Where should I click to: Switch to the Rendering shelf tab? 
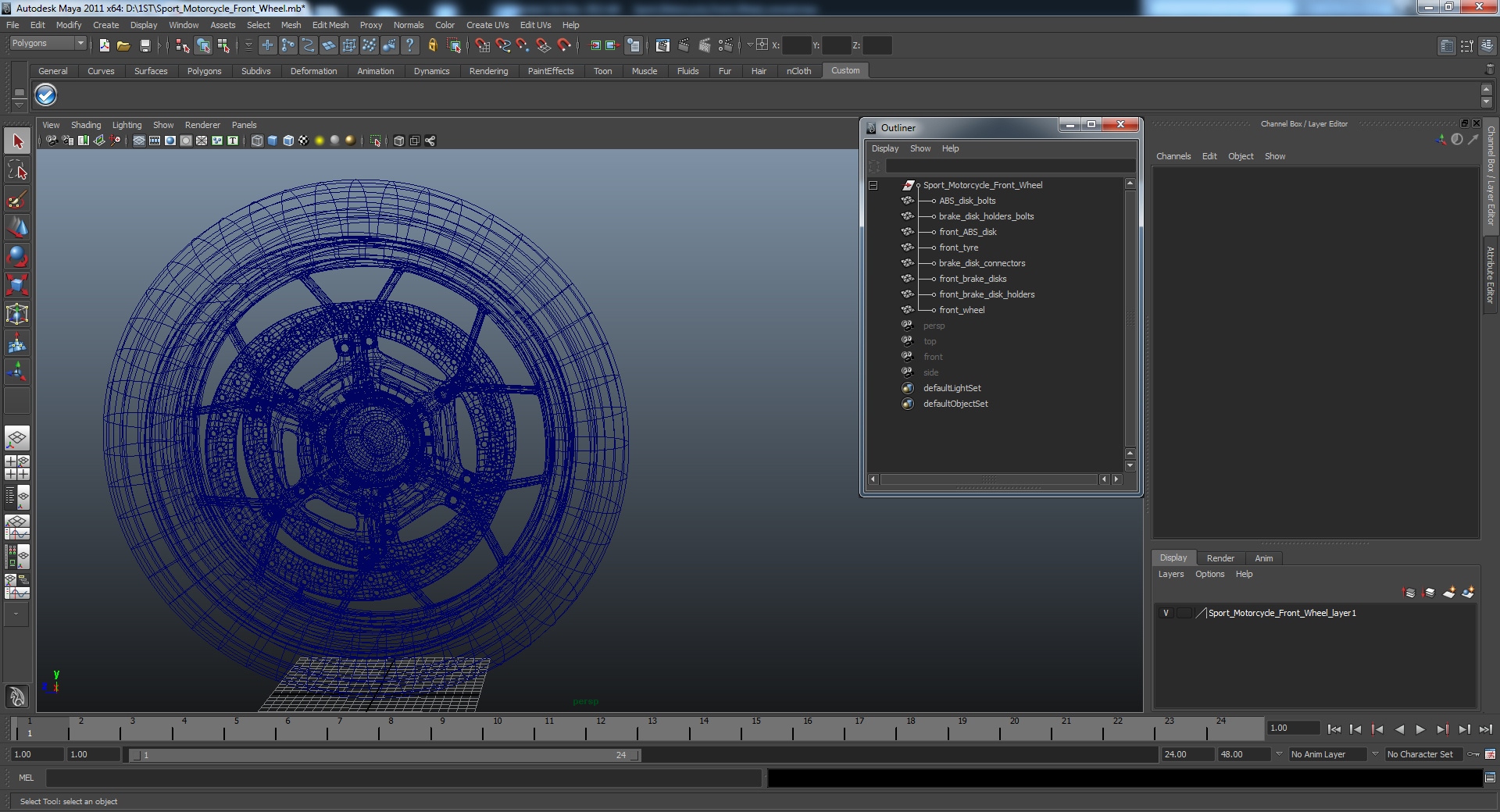tap(488, 71)
